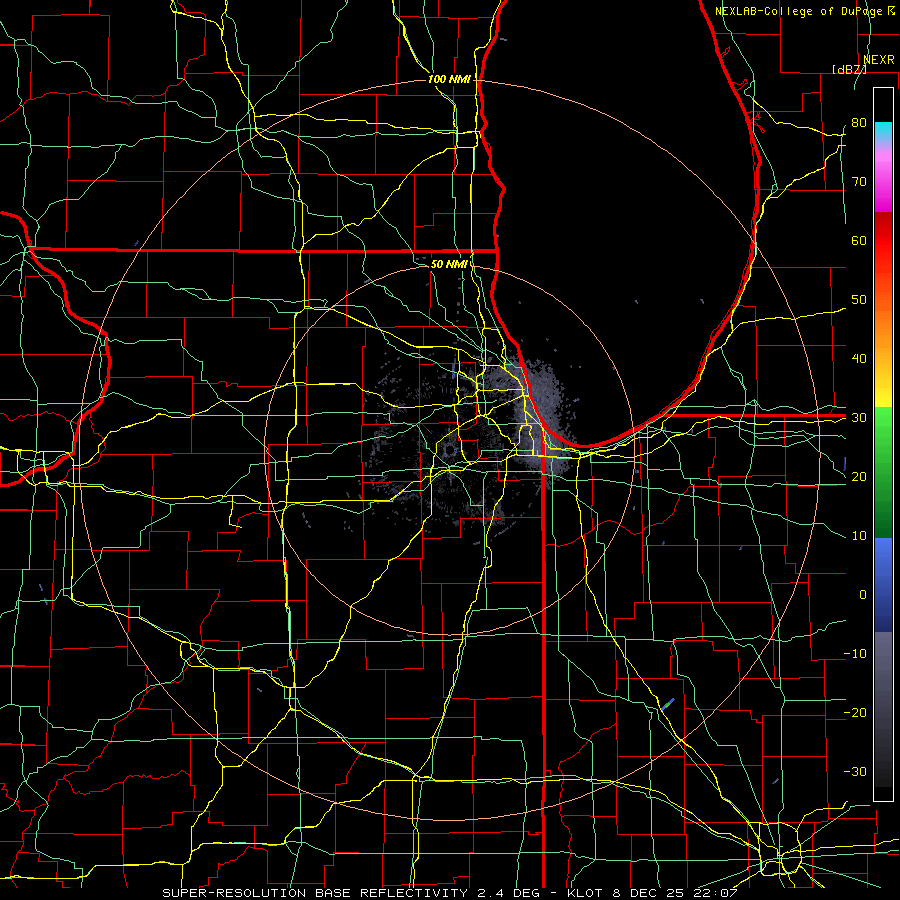Screen dimensions: 900x900
Task: Click the KLOT station identifier in caption
Action: tap(583, 893)
